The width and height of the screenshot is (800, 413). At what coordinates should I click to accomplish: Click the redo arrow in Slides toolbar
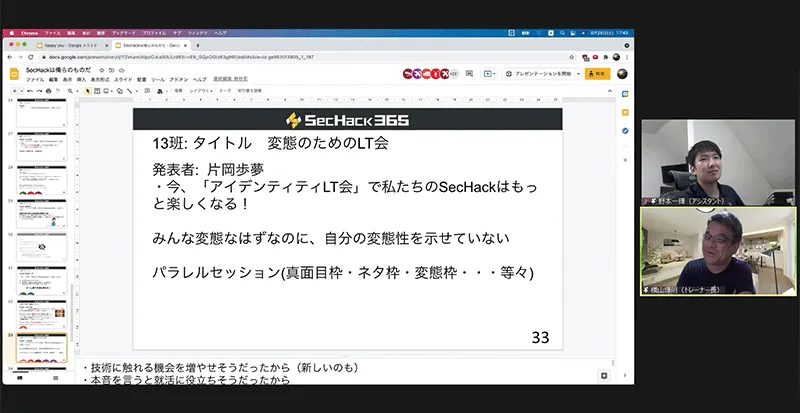click(39, 91)
